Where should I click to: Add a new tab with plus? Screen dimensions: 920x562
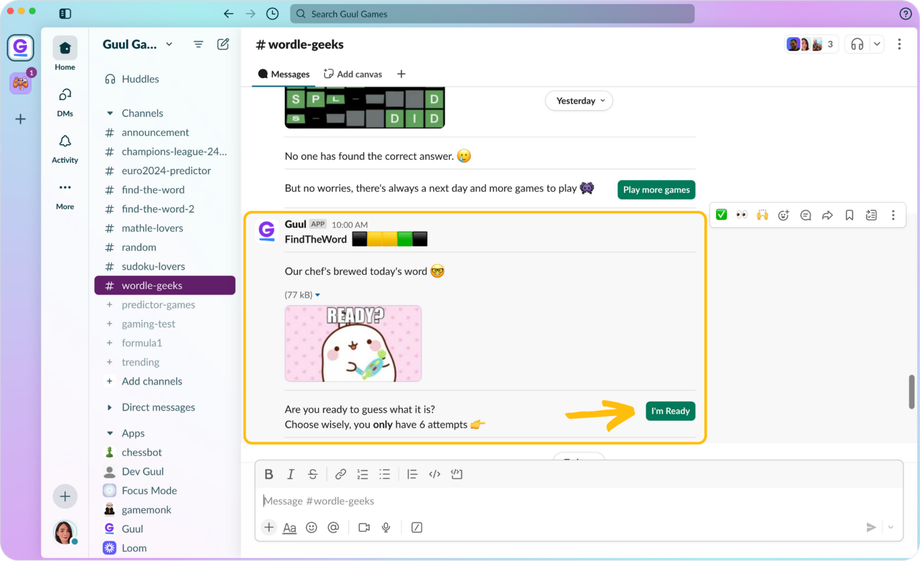tap(401, 74)
